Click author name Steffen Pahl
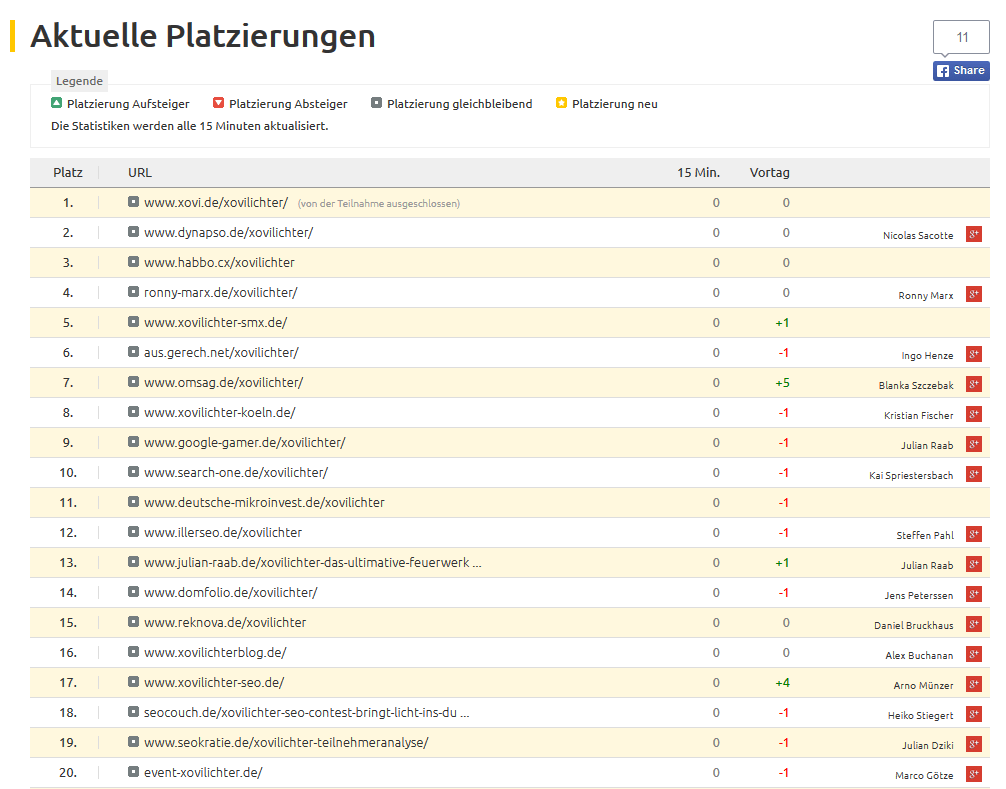The height and width of the screenshot is (789, 1006). point(924,535)
